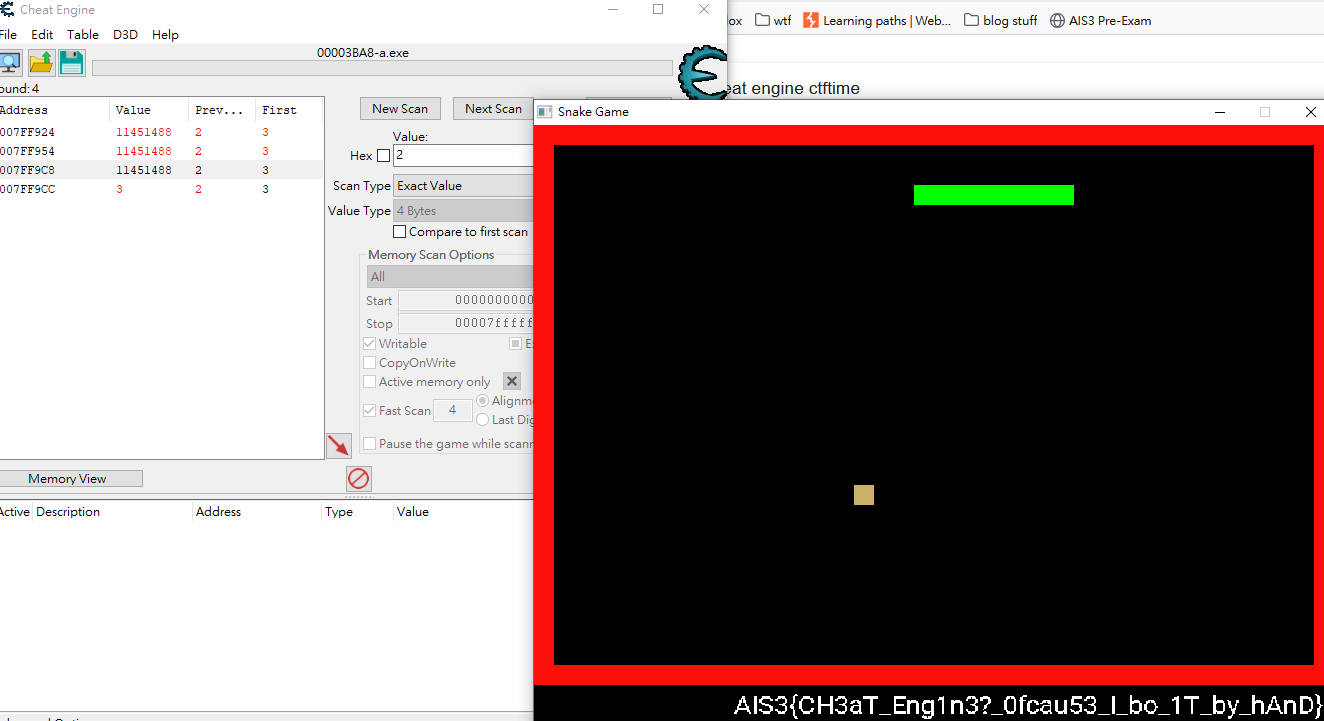Click the red arrow add address icon
This screenshot has width=1324, height=721.
(x=339, y=446)
